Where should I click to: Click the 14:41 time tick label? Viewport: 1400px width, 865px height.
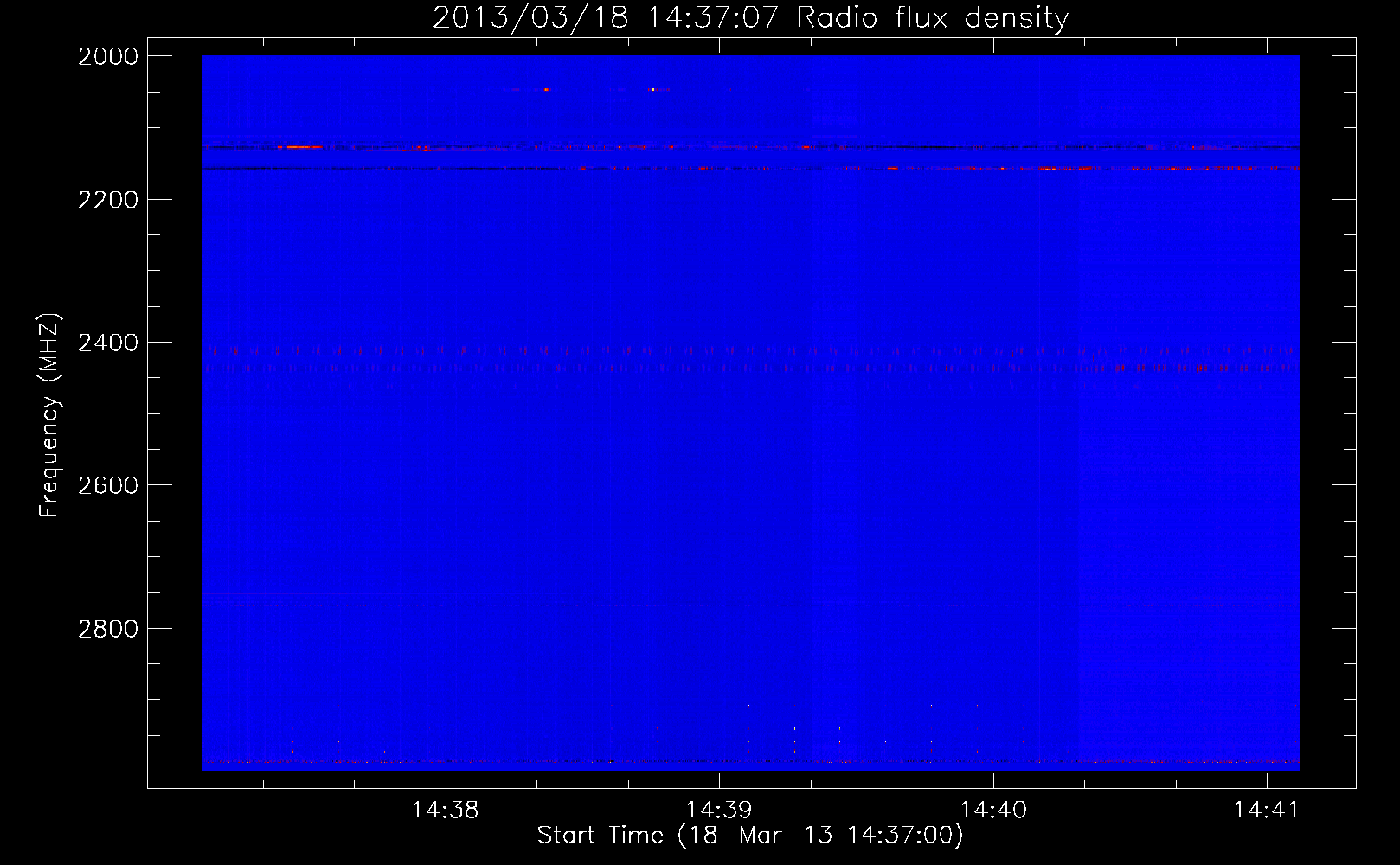tap(1267, 811)
